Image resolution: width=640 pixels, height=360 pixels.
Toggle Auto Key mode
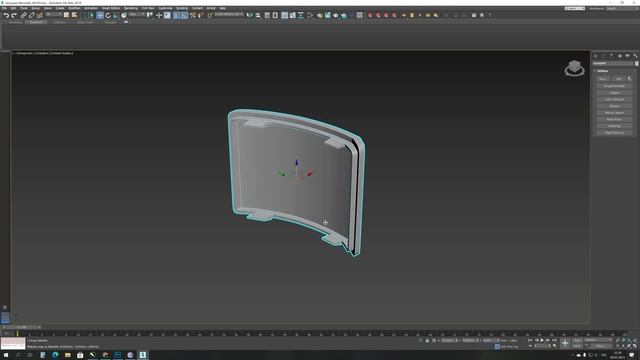click(577, 340)
